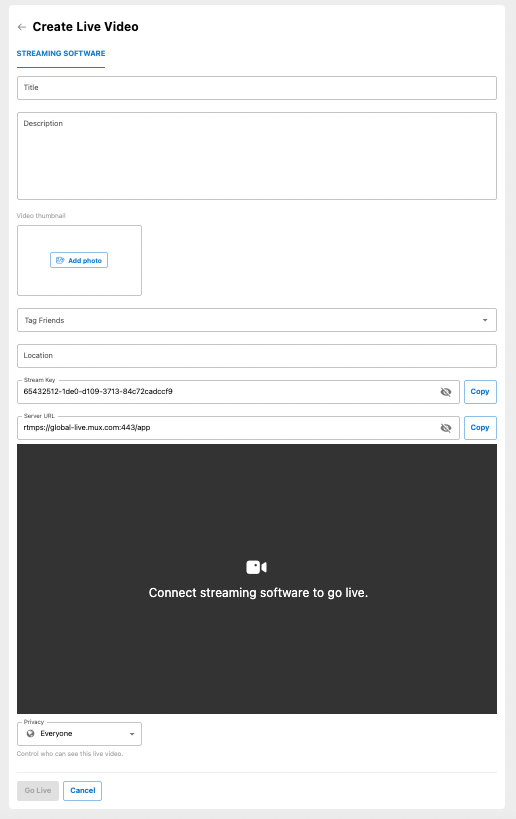This screenshot has height=819, width=516.
Task: Open the Tag Friends dropdown arrow
Action: point(485,320)
